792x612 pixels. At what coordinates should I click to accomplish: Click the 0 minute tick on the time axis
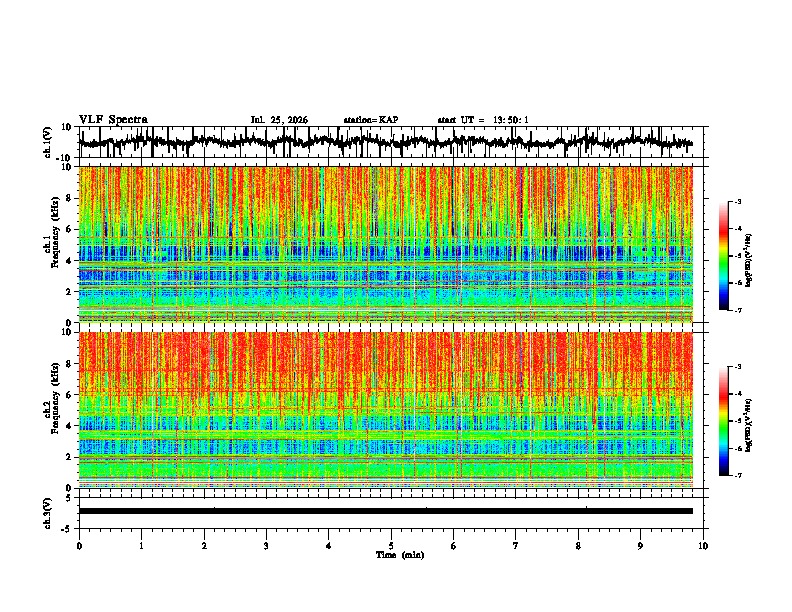tap(79, 546)
